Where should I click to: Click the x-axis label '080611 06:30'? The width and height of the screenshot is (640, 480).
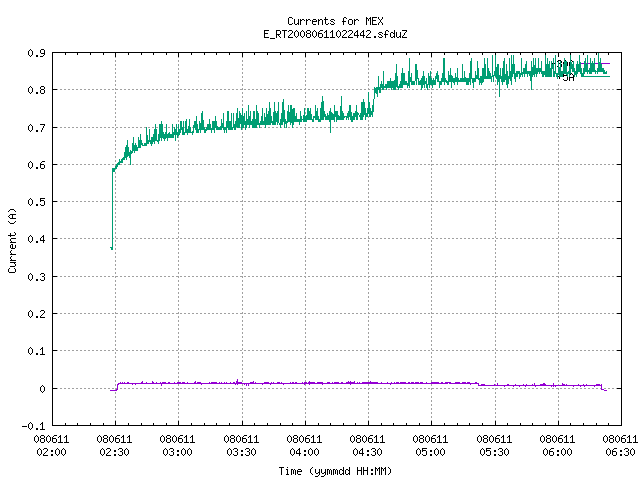tap(620, 446)
